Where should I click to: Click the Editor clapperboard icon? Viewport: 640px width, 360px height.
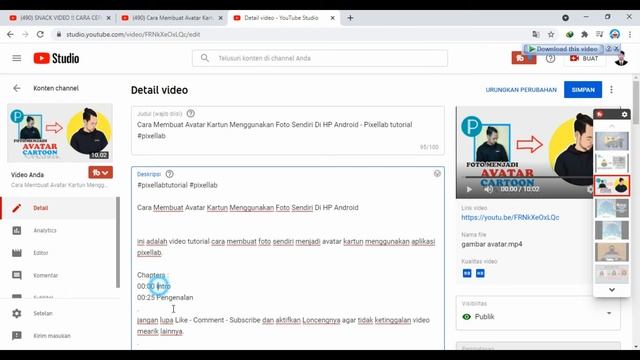[x=17, y=253]
